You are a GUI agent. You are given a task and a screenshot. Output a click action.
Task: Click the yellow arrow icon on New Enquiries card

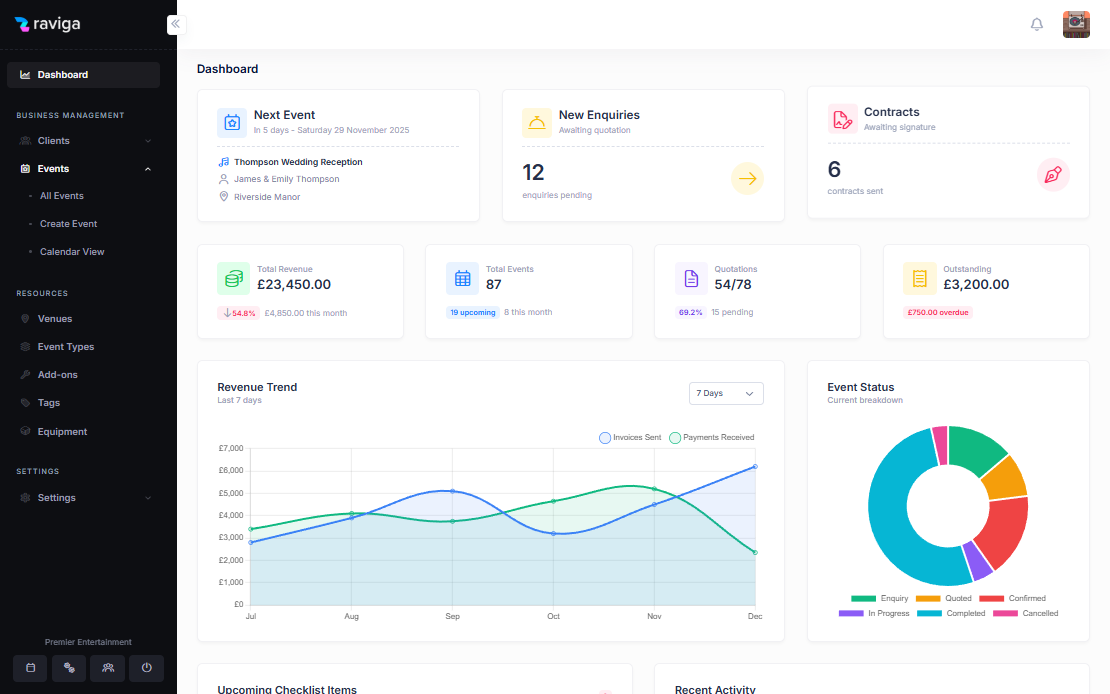(747, 178)
